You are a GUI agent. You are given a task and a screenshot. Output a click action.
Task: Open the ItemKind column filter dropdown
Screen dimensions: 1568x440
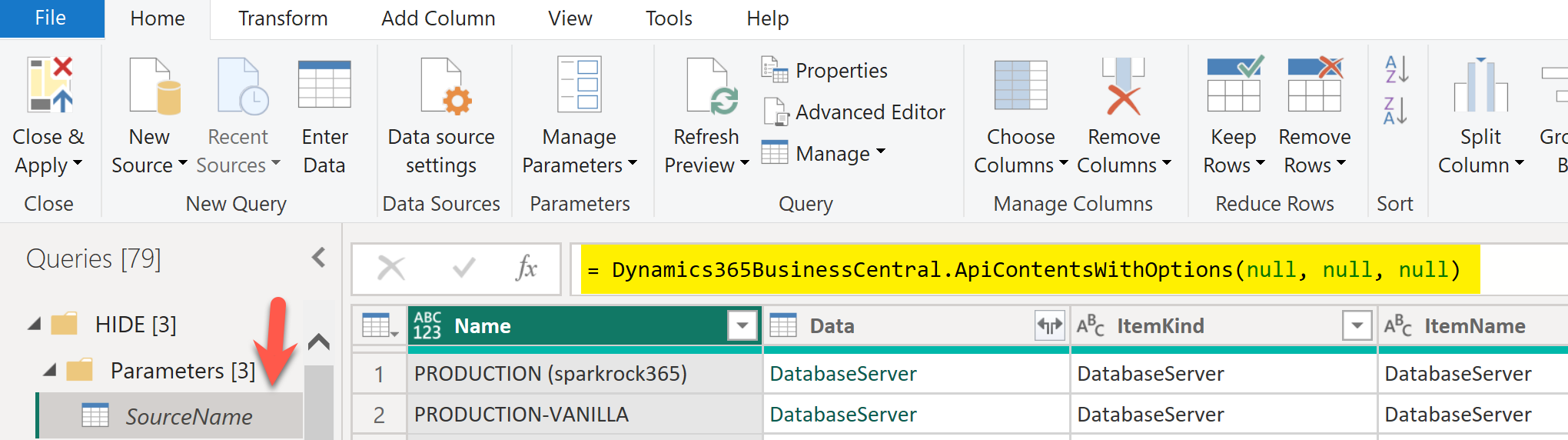click(x=1357, y=326)
